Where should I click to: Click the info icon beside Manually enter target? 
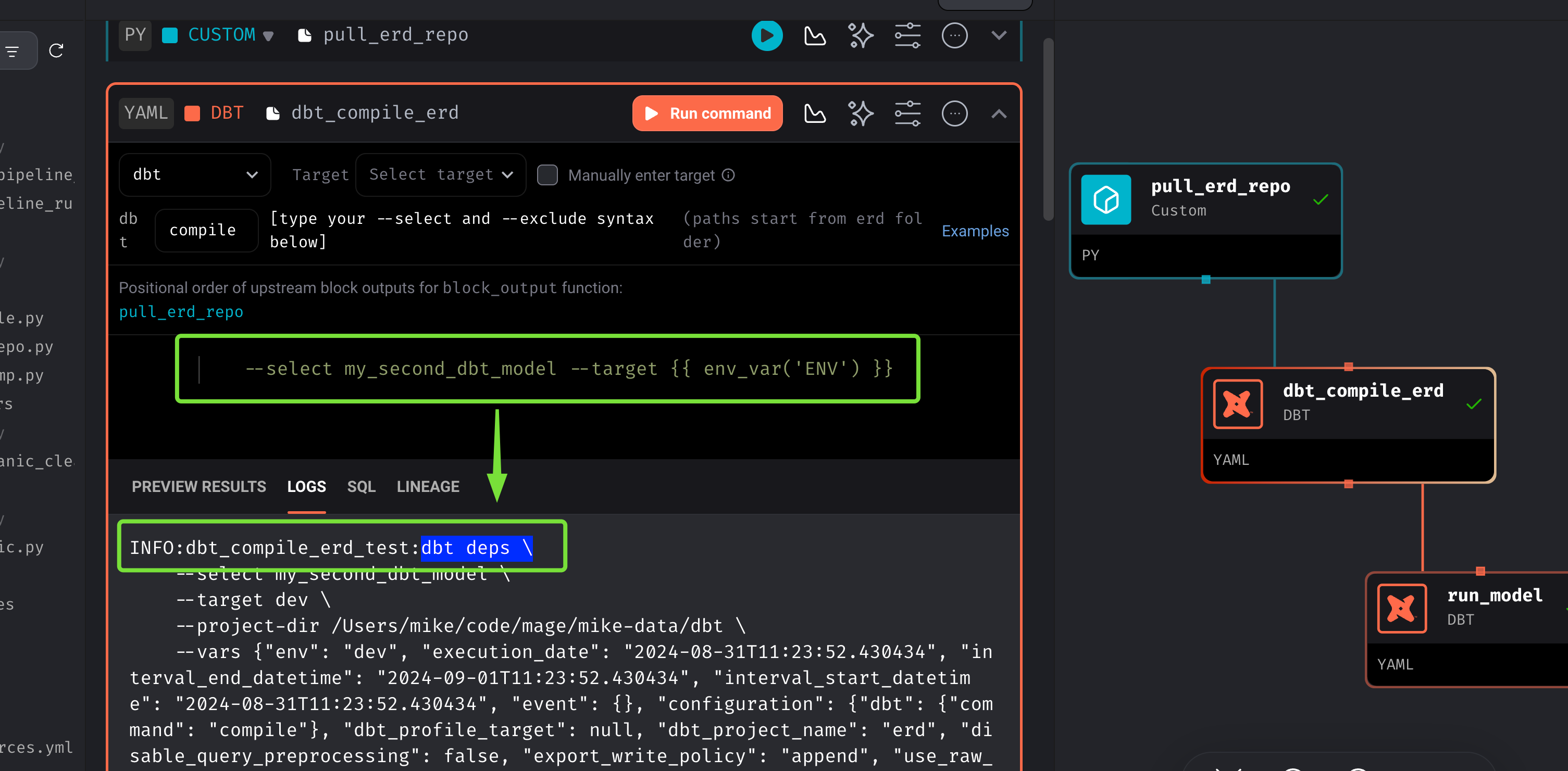pyautogui.click(x=729, y=175)
